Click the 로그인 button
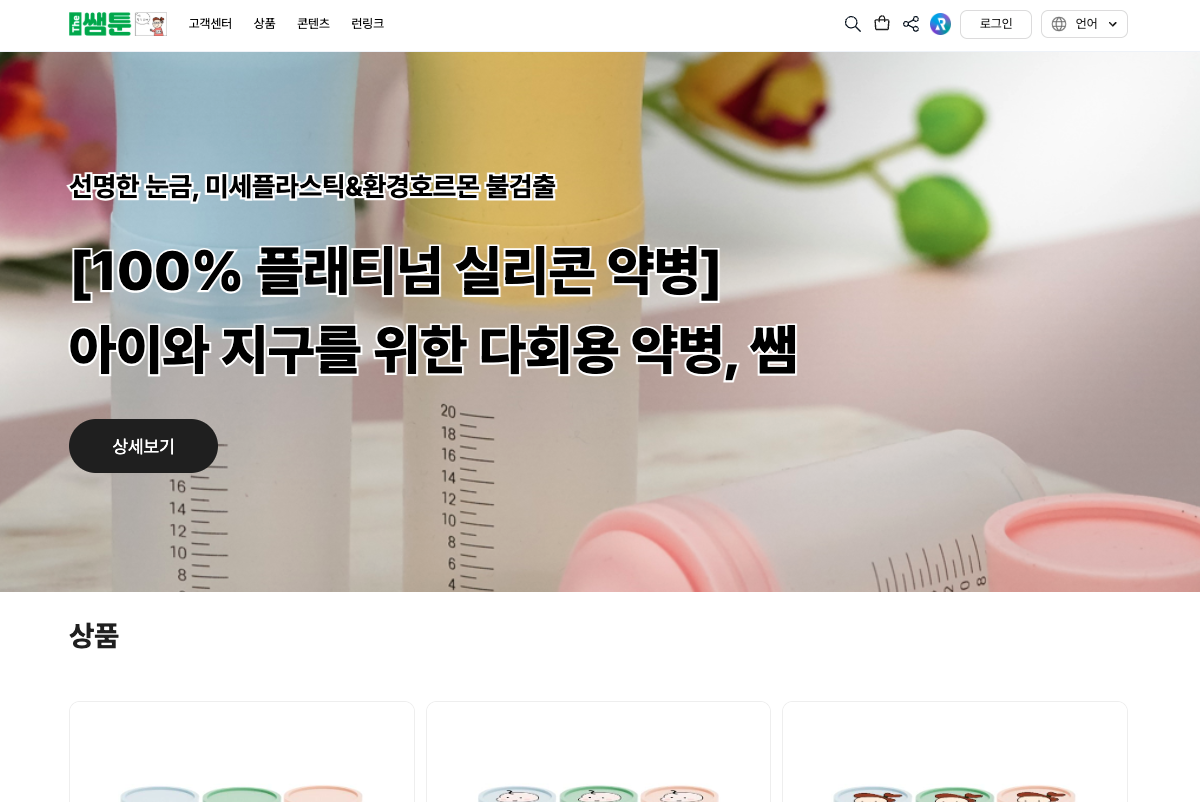Viewport: 1200px width, 802px height. [x=996, y=24]
